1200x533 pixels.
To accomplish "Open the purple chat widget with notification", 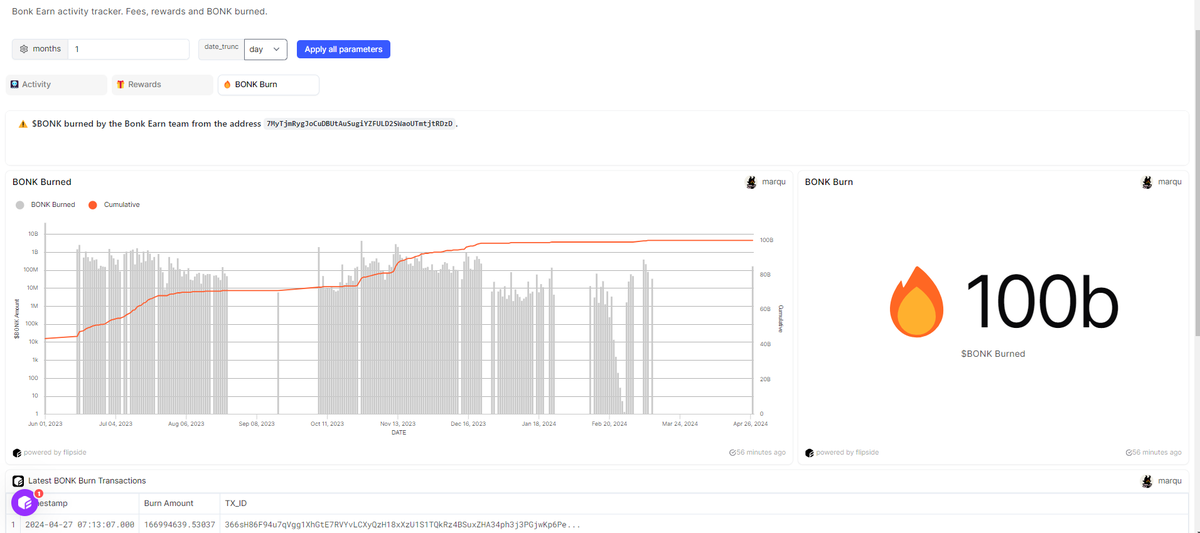I will pos(25,502).
